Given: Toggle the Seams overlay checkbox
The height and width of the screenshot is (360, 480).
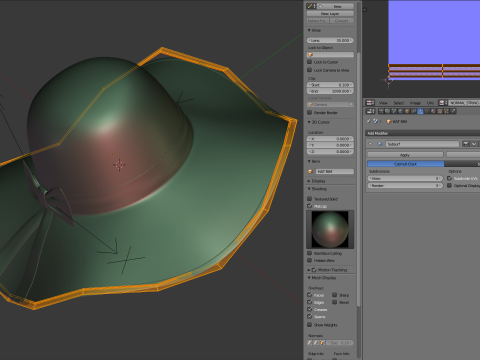Looking at the screenshot, I should click(309, 316).
